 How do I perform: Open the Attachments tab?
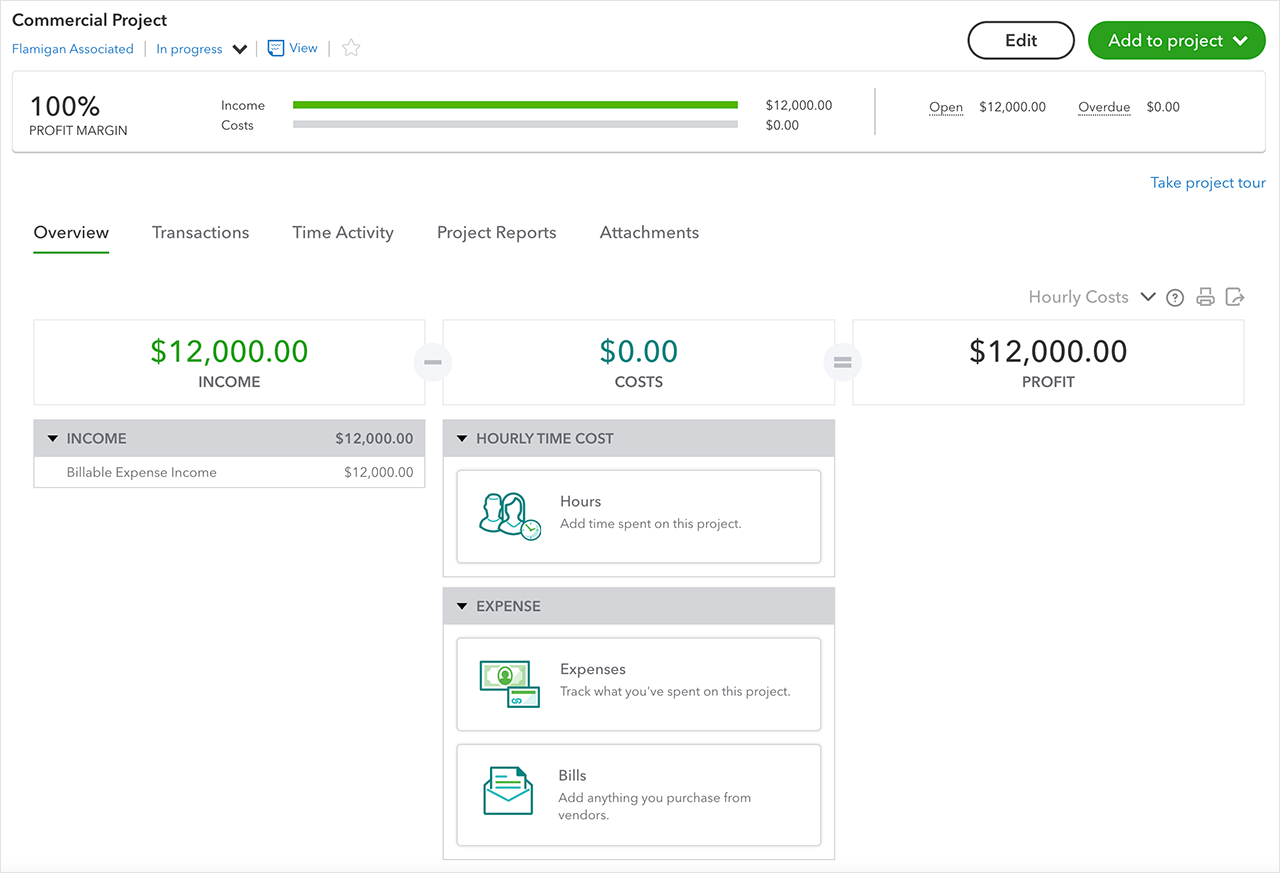(x=649, y=233)
